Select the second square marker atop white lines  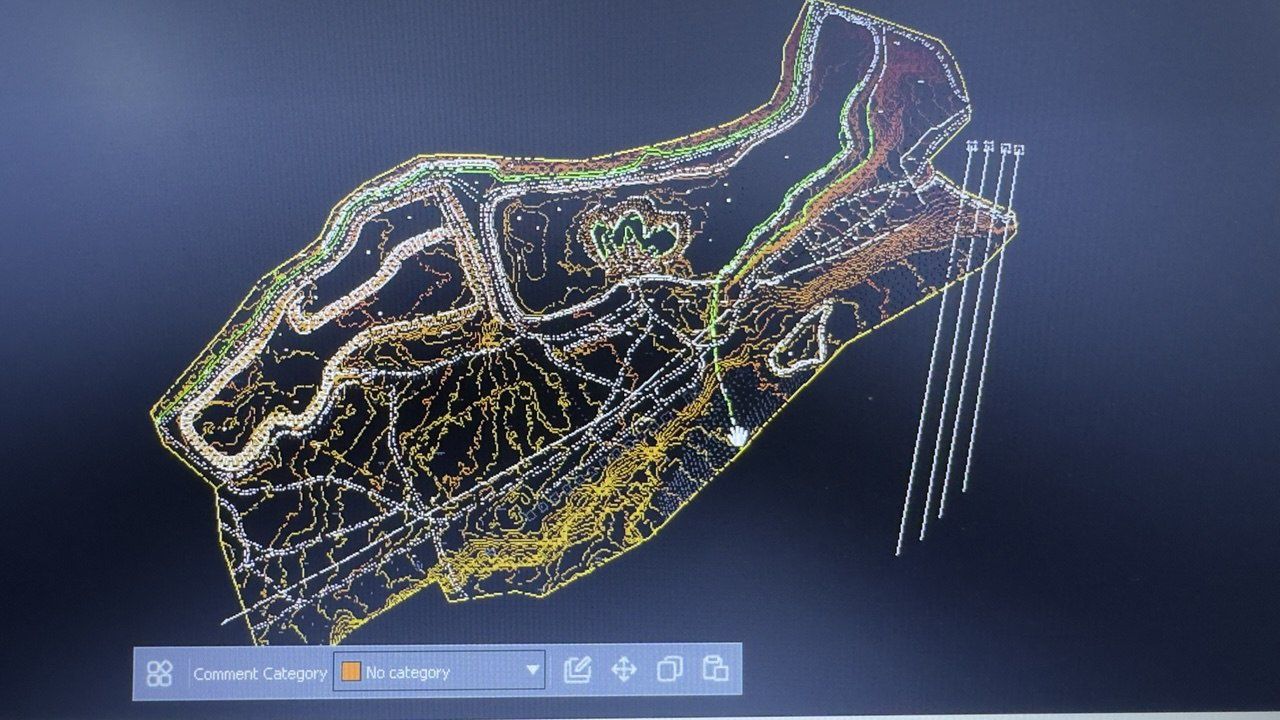tap(988, 146)
